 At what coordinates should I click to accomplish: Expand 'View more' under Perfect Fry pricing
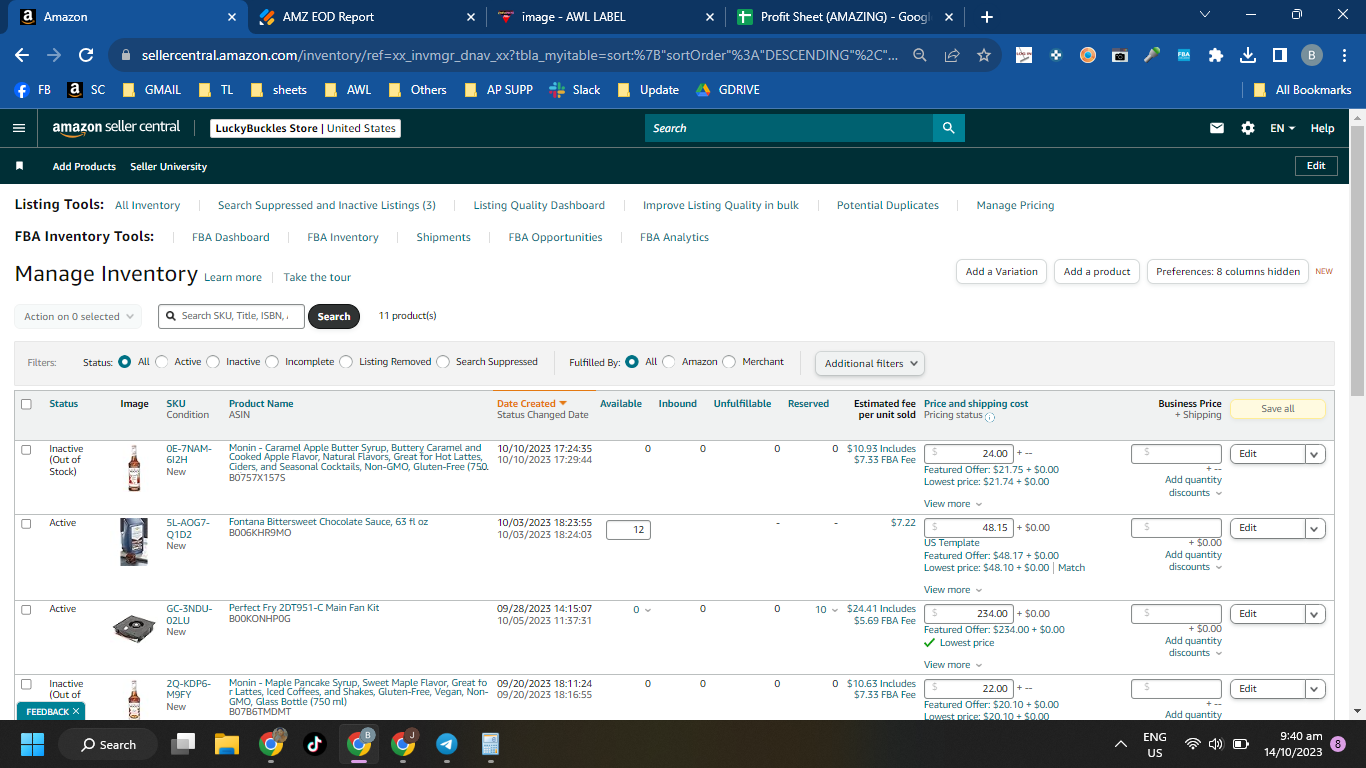[952, 665]
